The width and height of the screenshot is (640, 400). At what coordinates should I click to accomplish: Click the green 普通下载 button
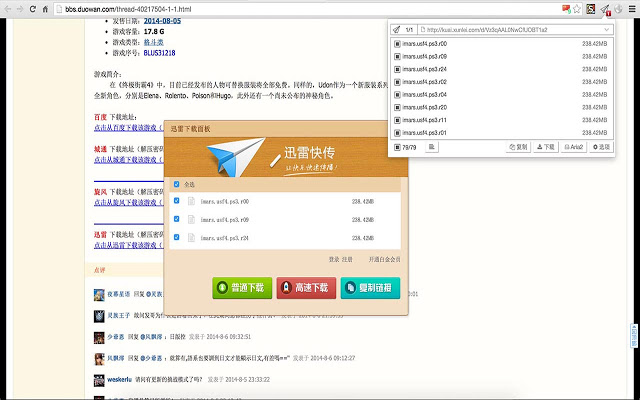point(242,288)
